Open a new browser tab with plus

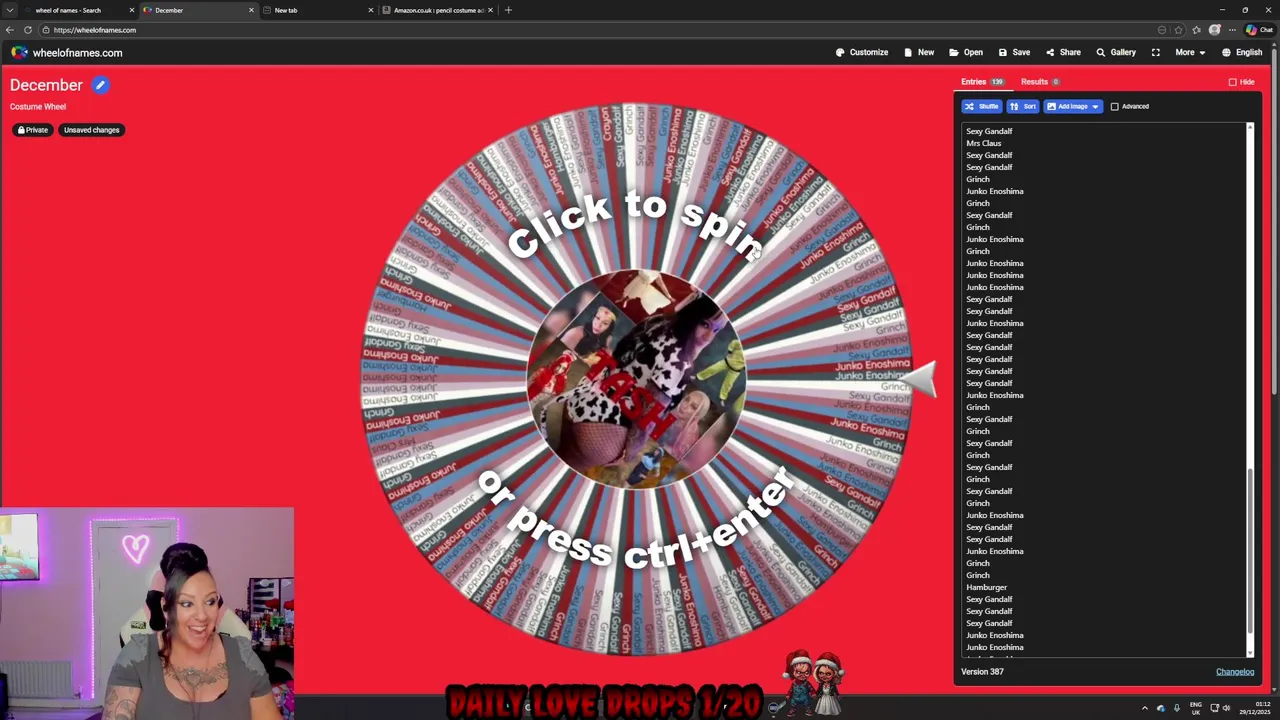point(508,10)
